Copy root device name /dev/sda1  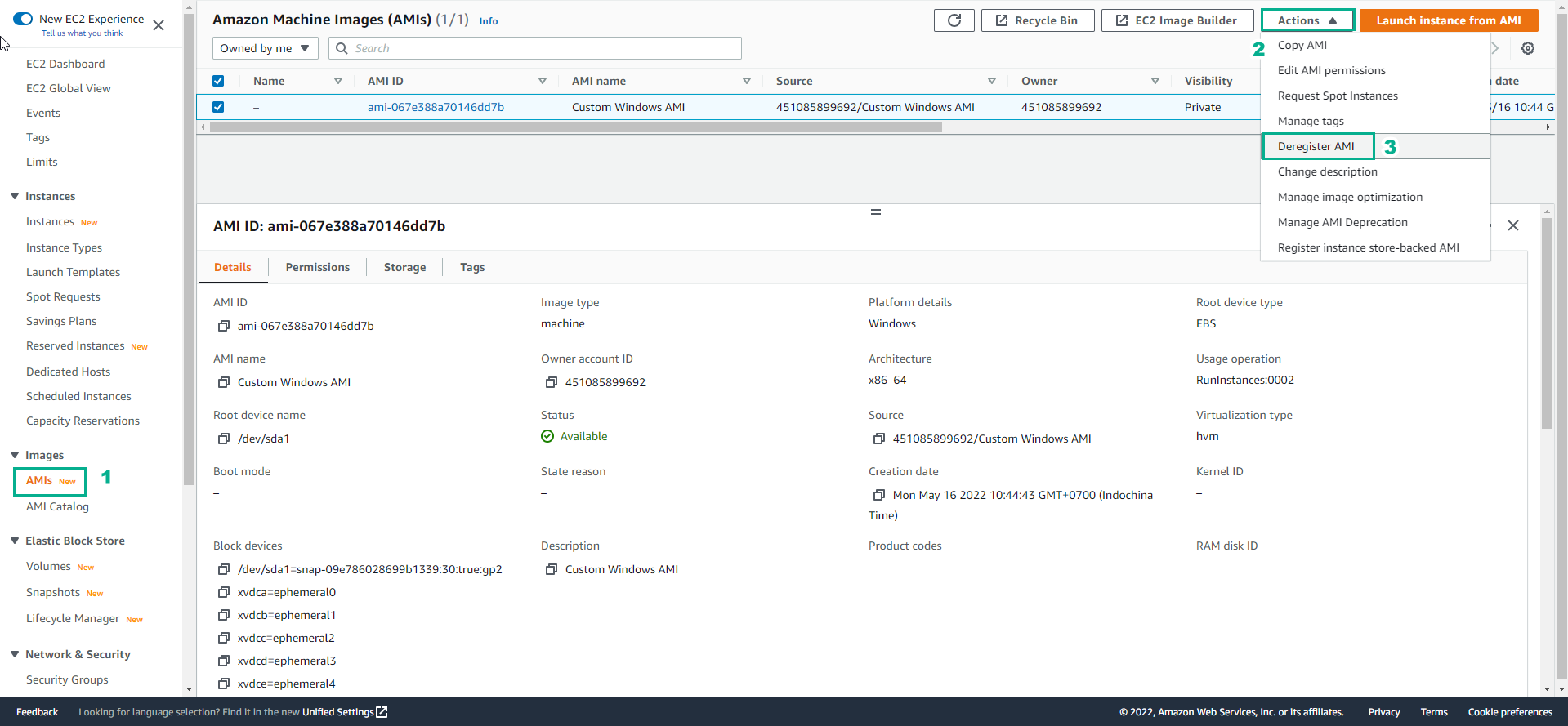pyautogui.click(x=223, y=439)
